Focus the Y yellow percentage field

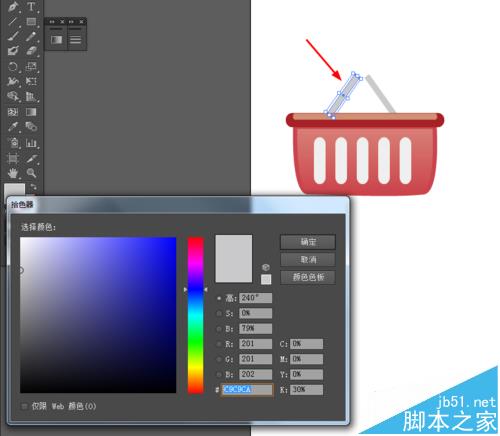[306, 374]
